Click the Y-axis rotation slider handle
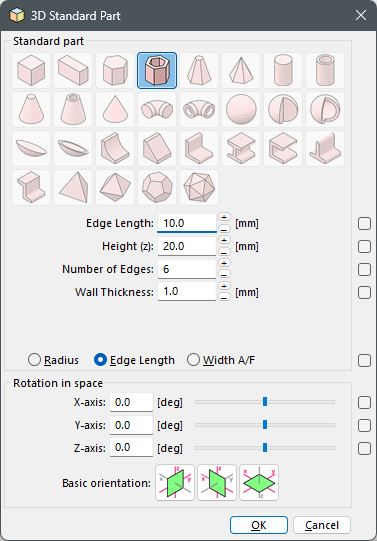Screen dimensions: 377x541 coord(265,424)
